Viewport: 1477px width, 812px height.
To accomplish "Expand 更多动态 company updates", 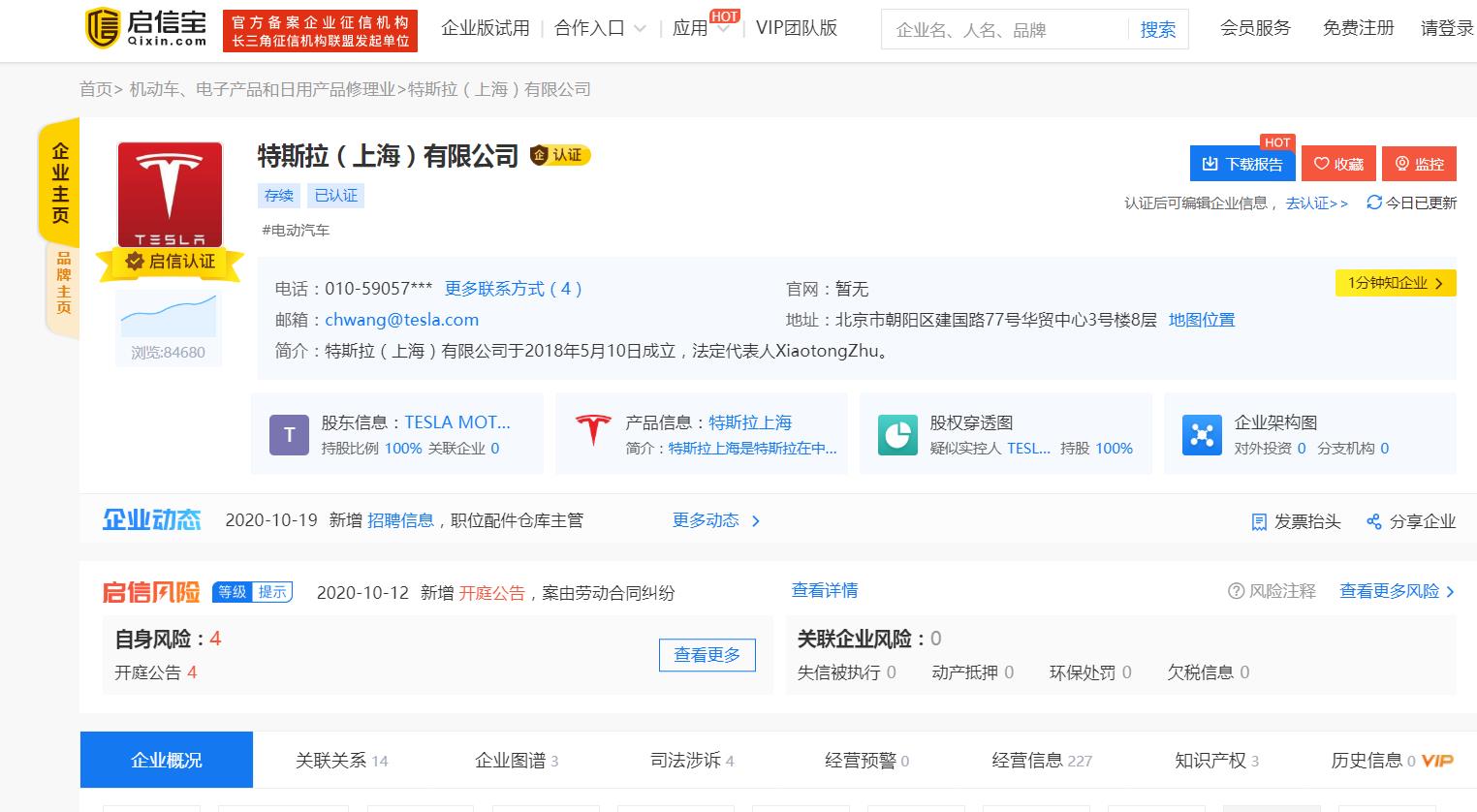I will pos(715,520).
